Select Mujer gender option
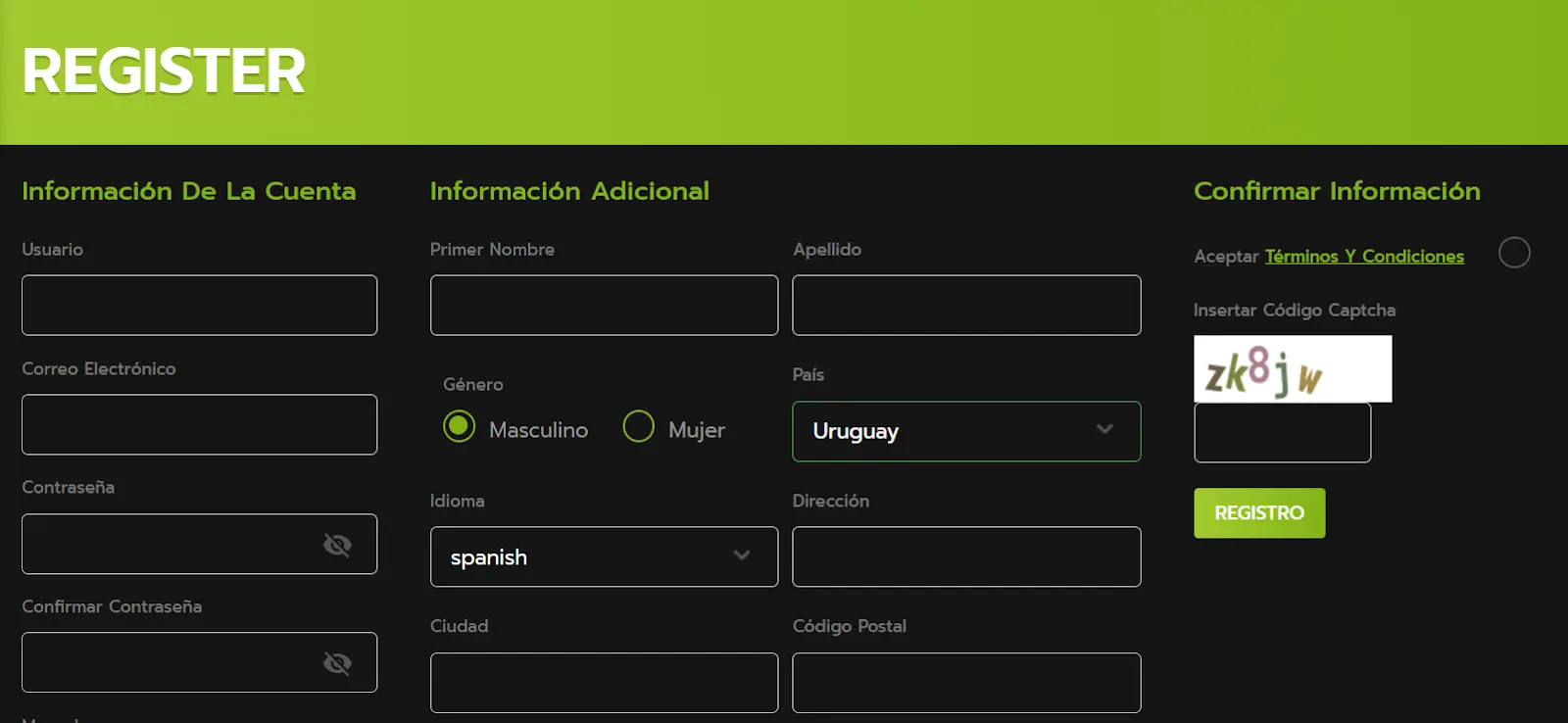This screenshot has width=1568, height=723. [638, 427]
